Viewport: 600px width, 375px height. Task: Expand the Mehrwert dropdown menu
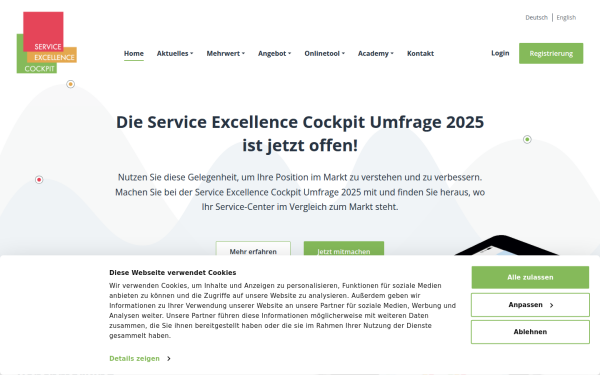coord(225,54)
